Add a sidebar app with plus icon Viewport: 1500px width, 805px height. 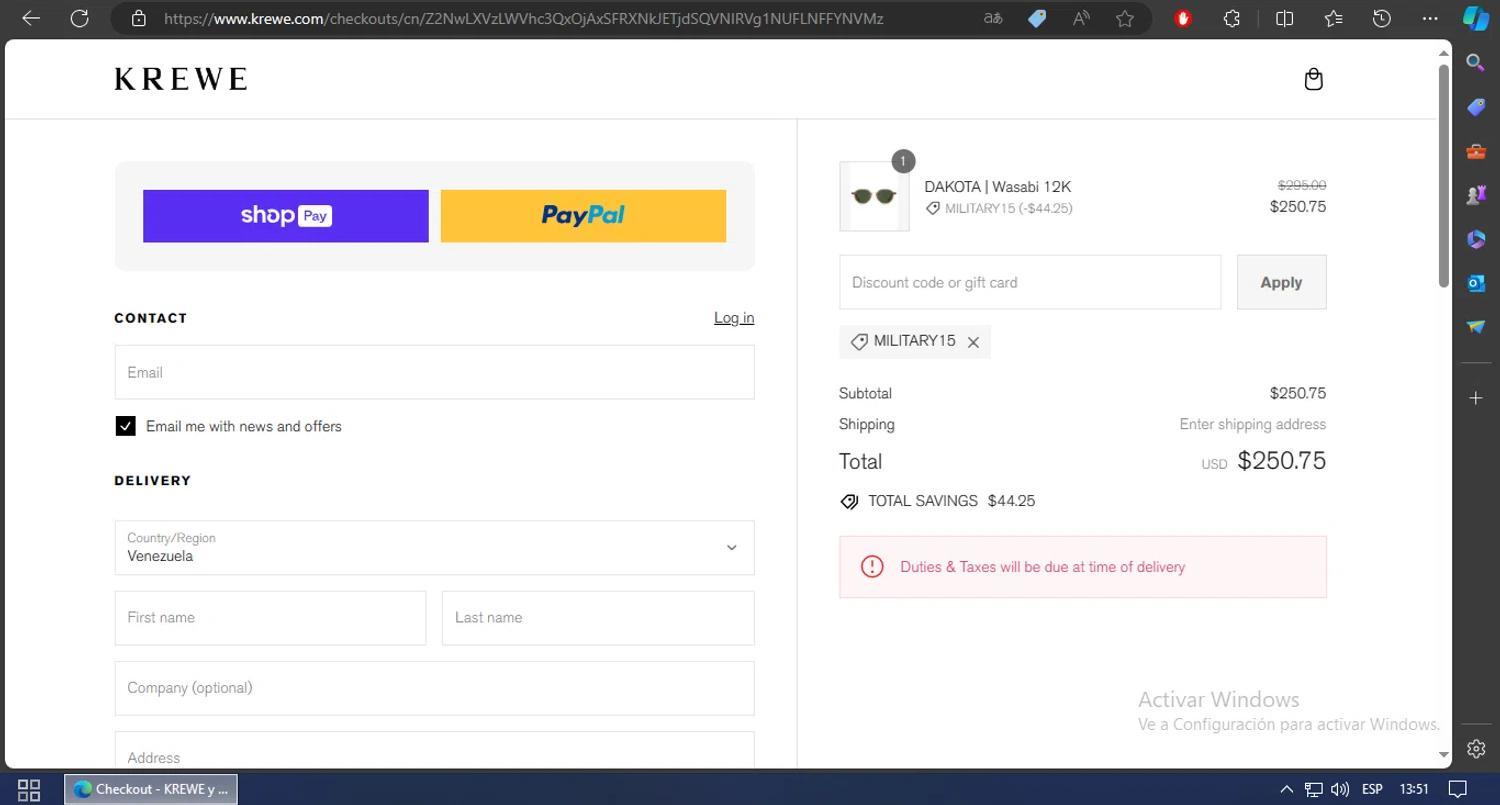click(x=1476, y=398)
